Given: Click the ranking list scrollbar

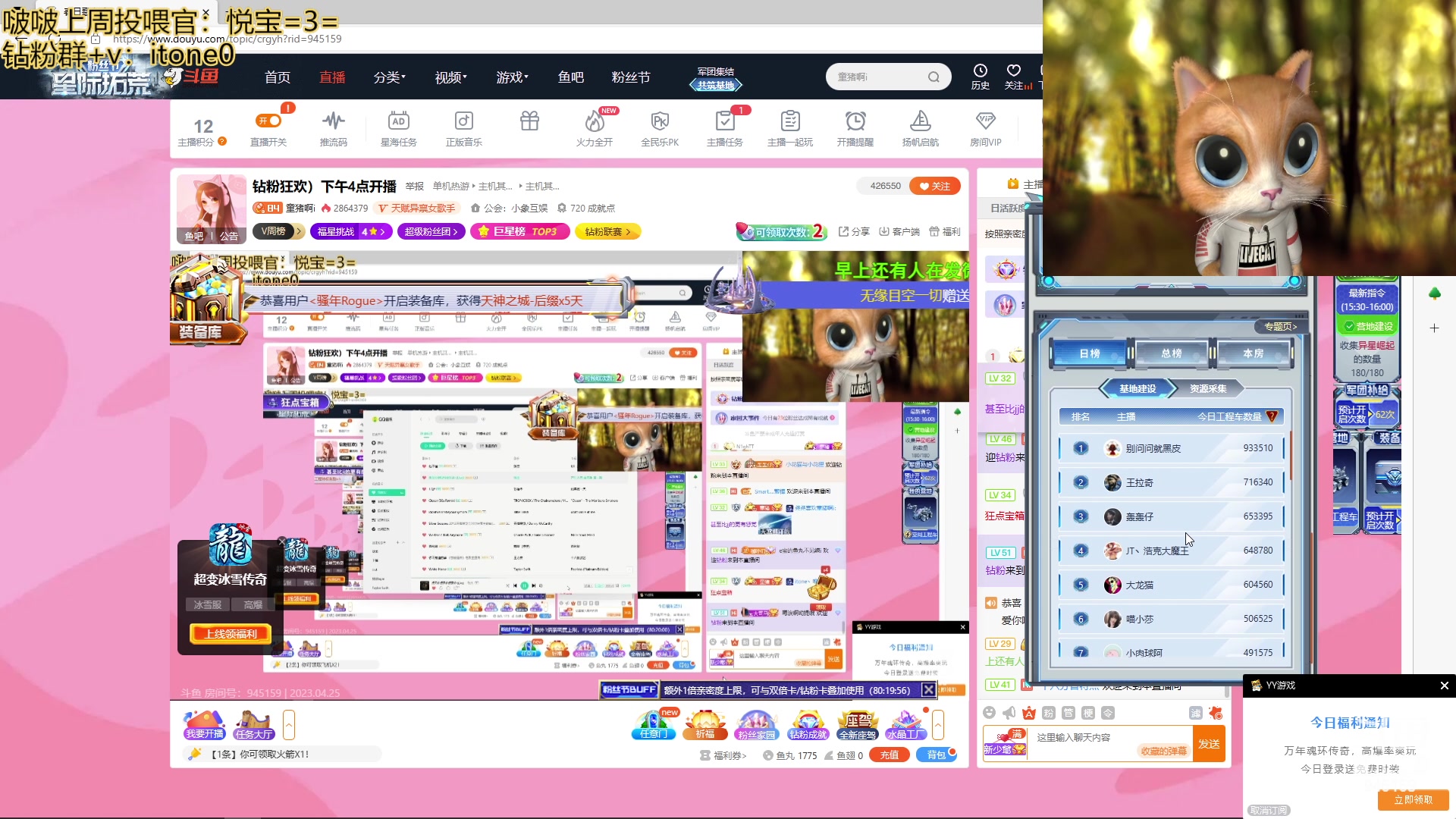Looking at the screenshot, I should click(x=1291, y=455).
